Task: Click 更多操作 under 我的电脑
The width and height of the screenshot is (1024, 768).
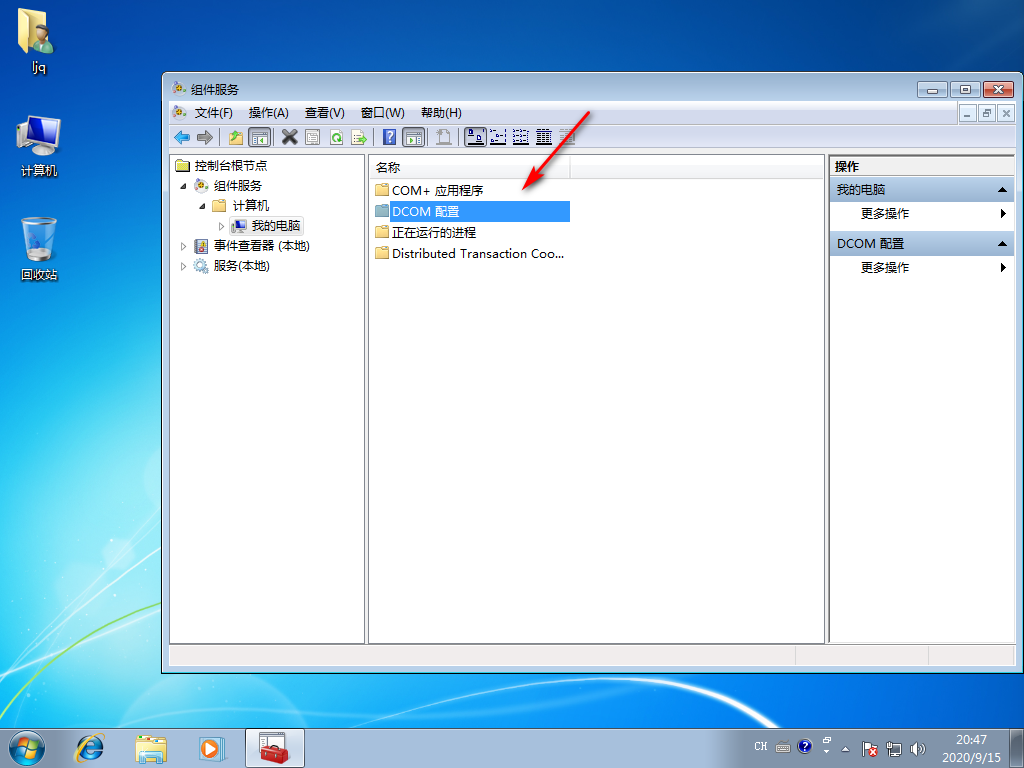Action: [x=885, y=214]
